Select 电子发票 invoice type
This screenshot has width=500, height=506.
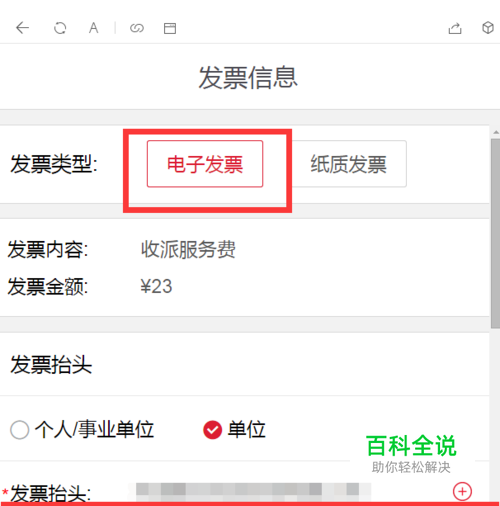[205, 164]
